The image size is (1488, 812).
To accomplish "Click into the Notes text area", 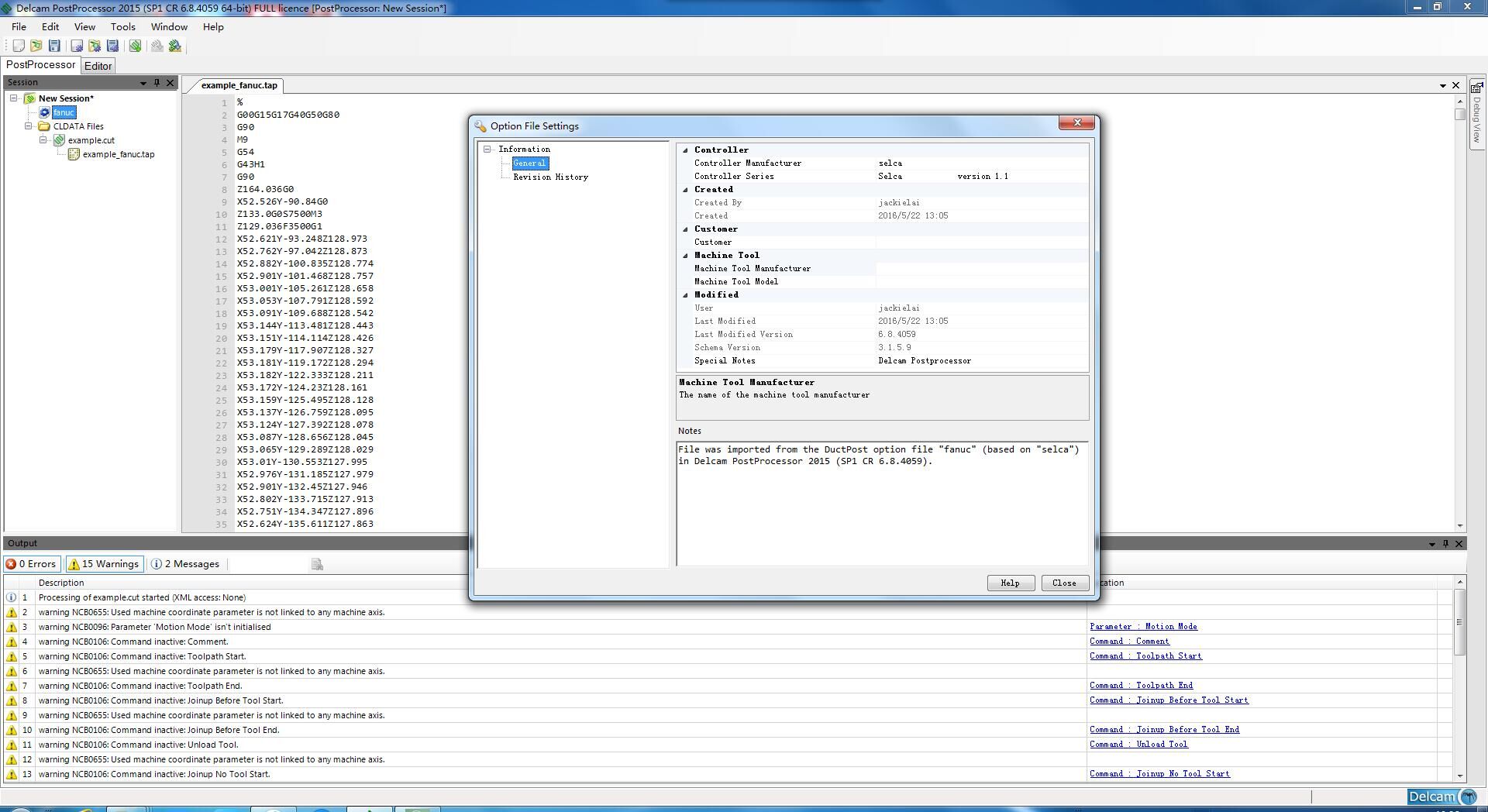I will [882, 504].
